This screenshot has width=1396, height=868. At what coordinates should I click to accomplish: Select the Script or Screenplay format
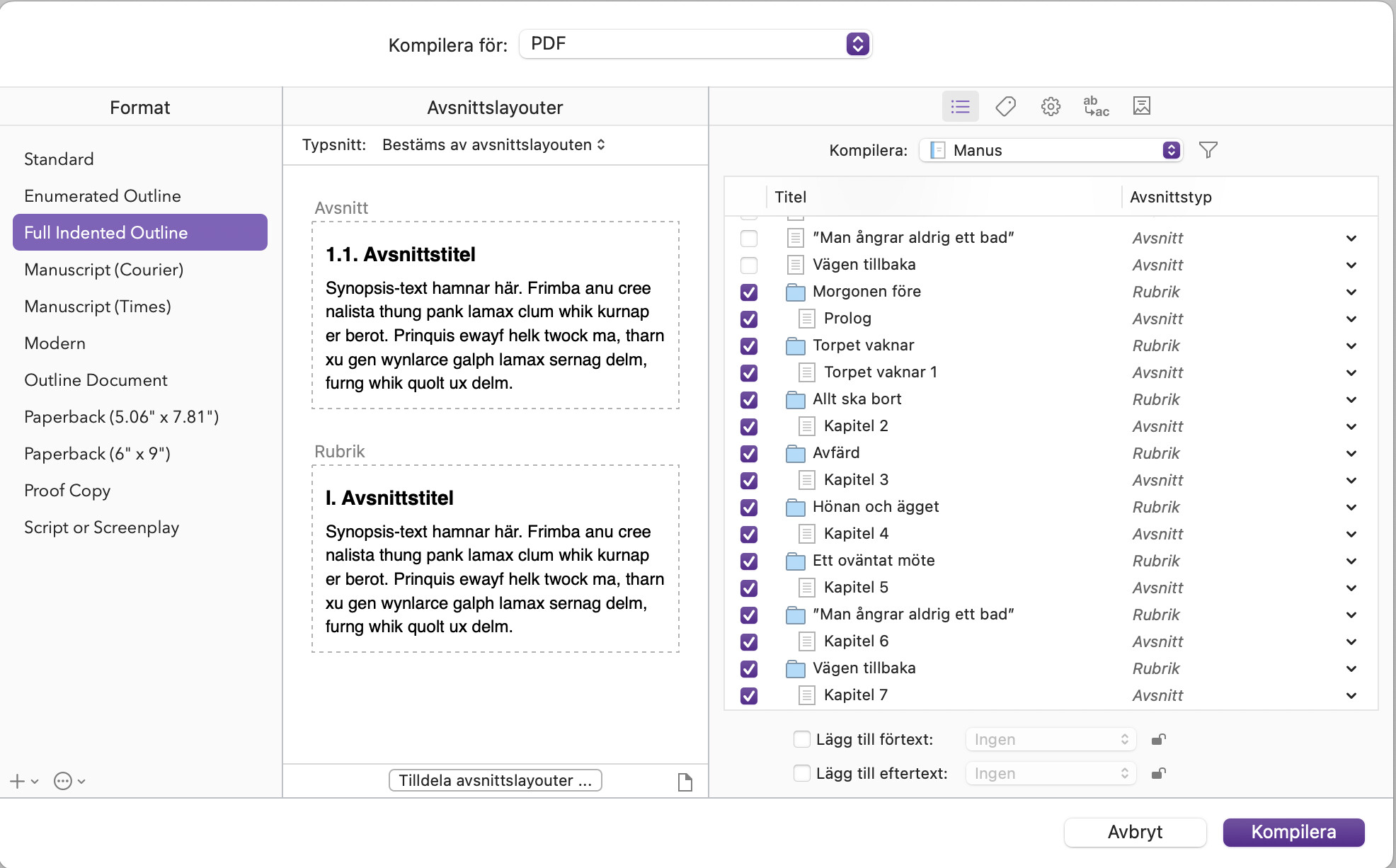pyautogui.click(x=140, y=527)
